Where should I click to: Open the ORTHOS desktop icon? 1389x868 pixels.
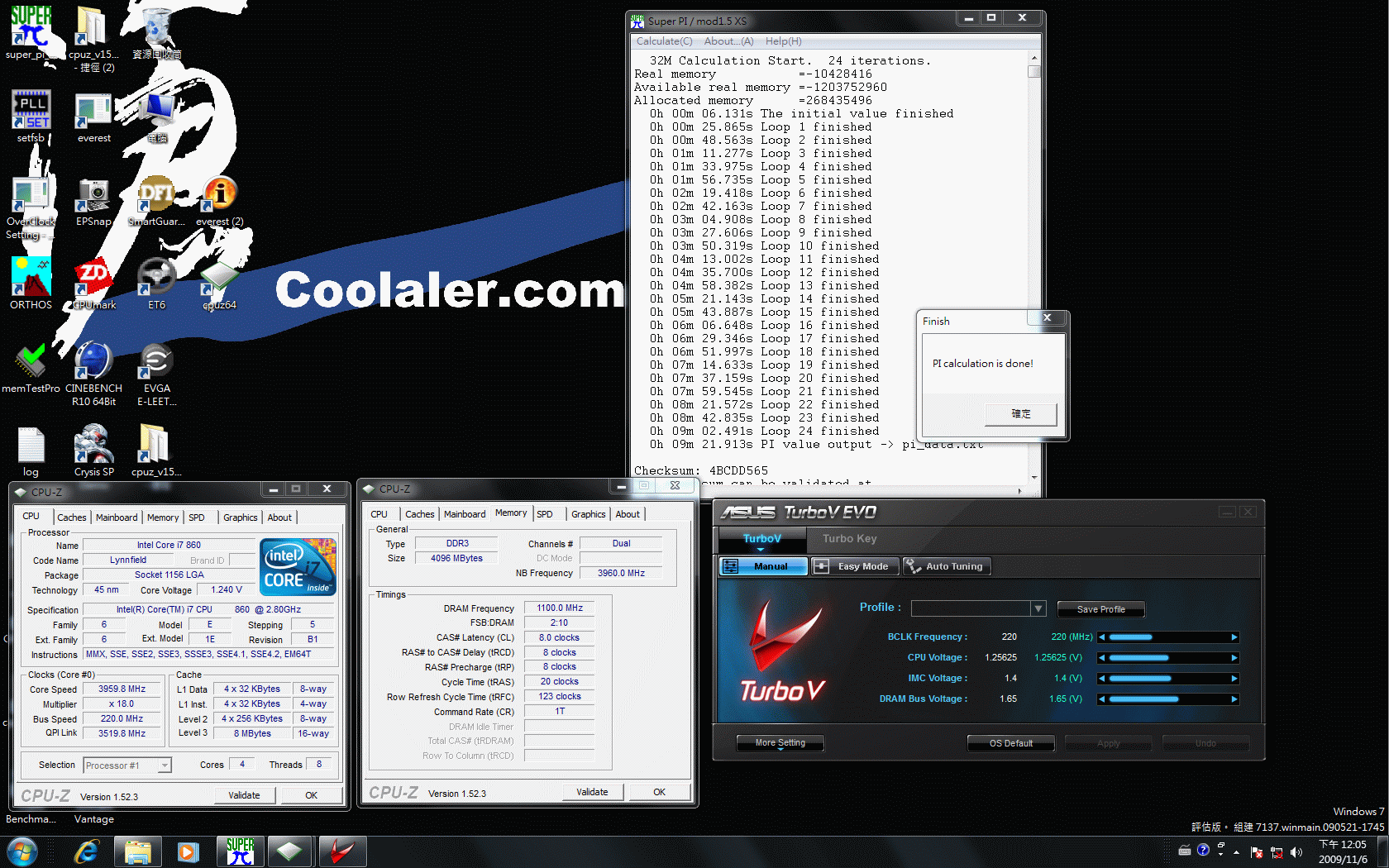pos(31,284)
